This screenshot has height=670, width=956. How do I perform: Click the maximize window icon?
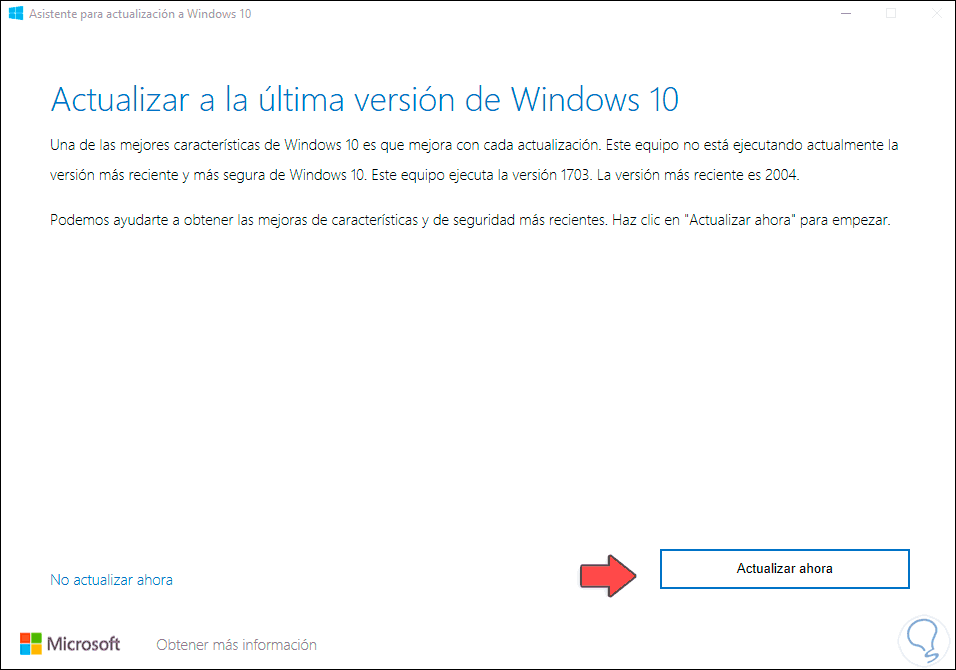coord(891,13)
